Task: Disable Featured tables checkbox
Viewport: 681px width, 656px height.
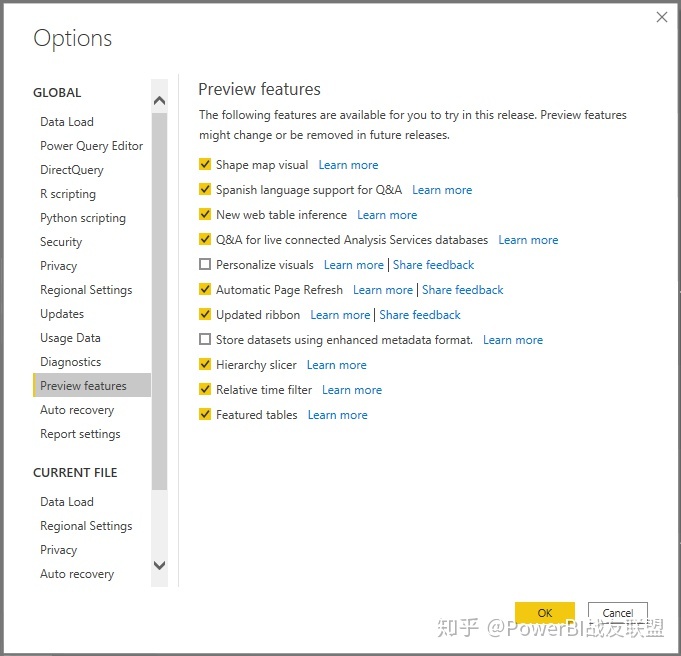Action: [x=205, y=414]
